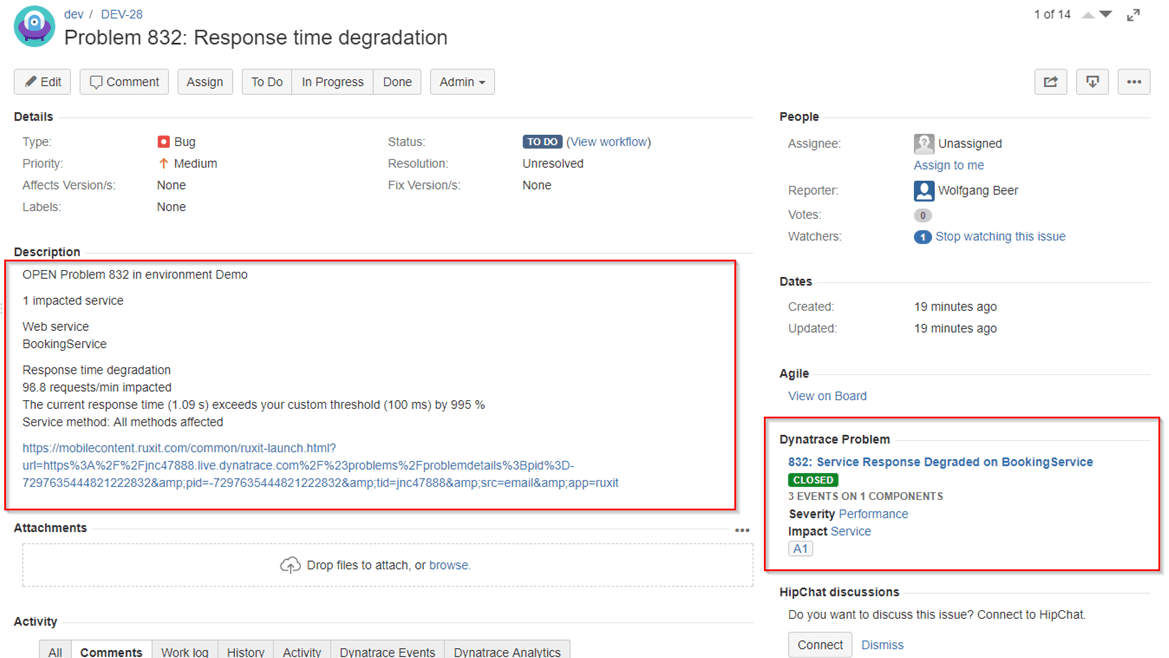Open the dev project breadcrumb link

(x=74, y=14)
